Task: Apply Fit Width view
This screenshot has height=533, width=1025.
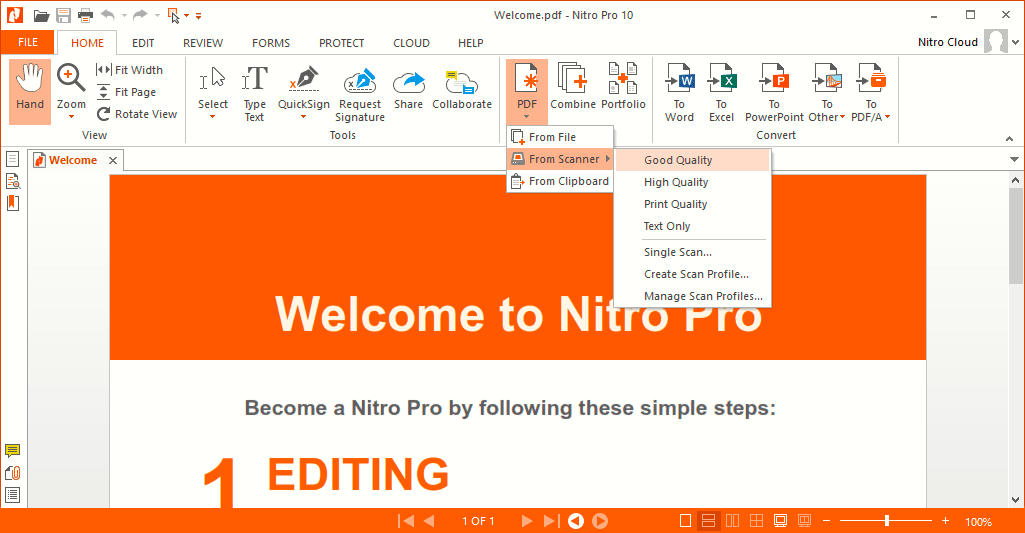Action: point(129,70)
